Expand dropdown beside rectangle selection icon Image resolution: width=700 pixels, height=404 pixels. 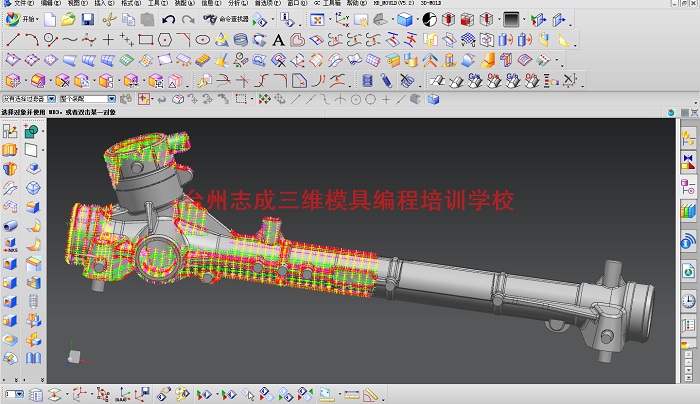252,99
